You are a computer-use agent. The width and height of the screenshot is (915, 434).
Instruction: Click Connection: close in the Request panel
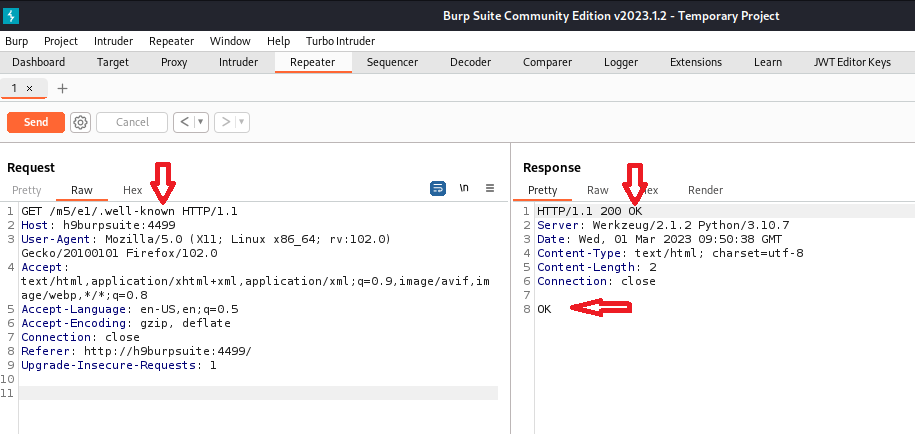(81, 337)
